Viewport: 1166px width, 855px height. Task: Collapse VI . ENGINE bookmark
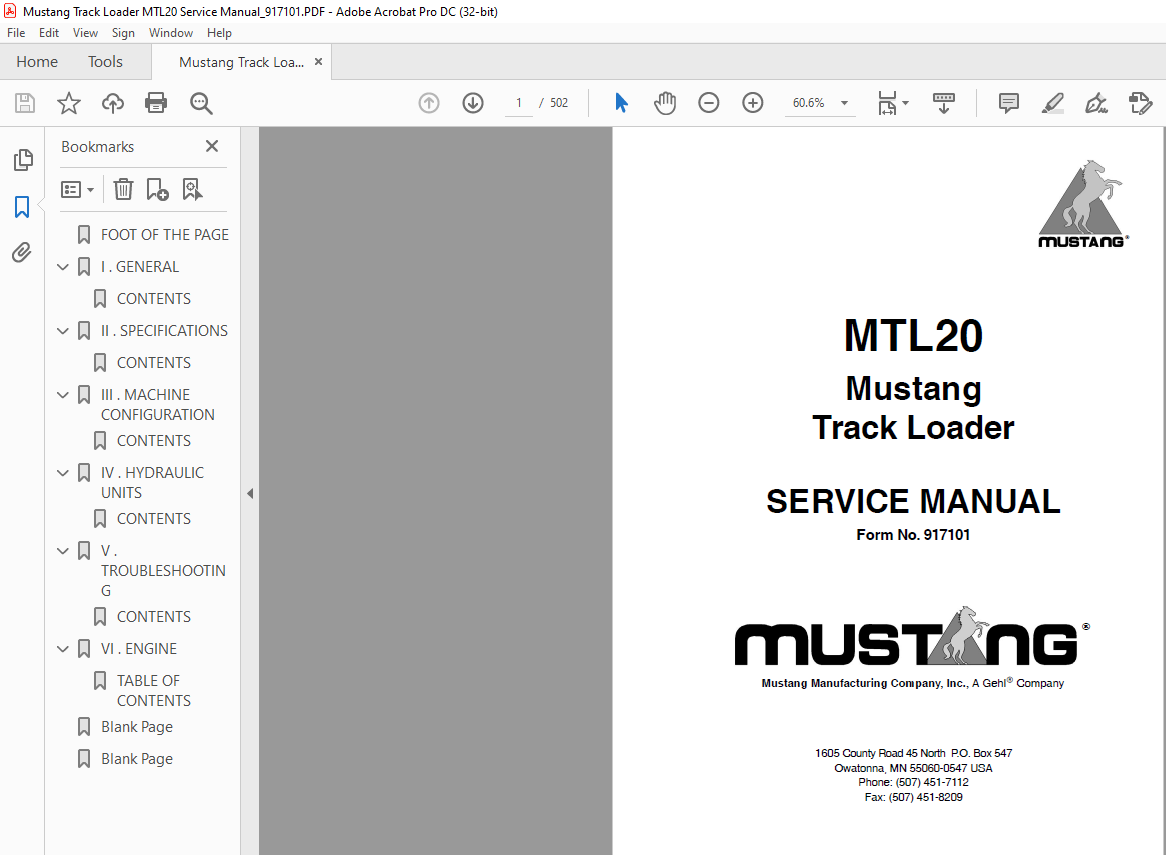[63, 648]
